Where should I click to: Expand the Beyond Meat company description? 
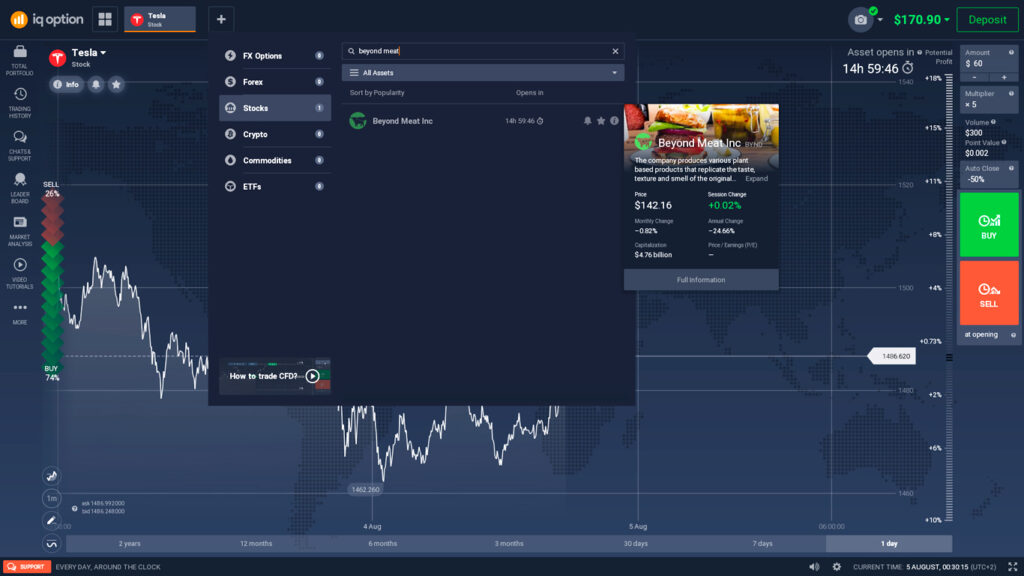[x=756, y=179]
